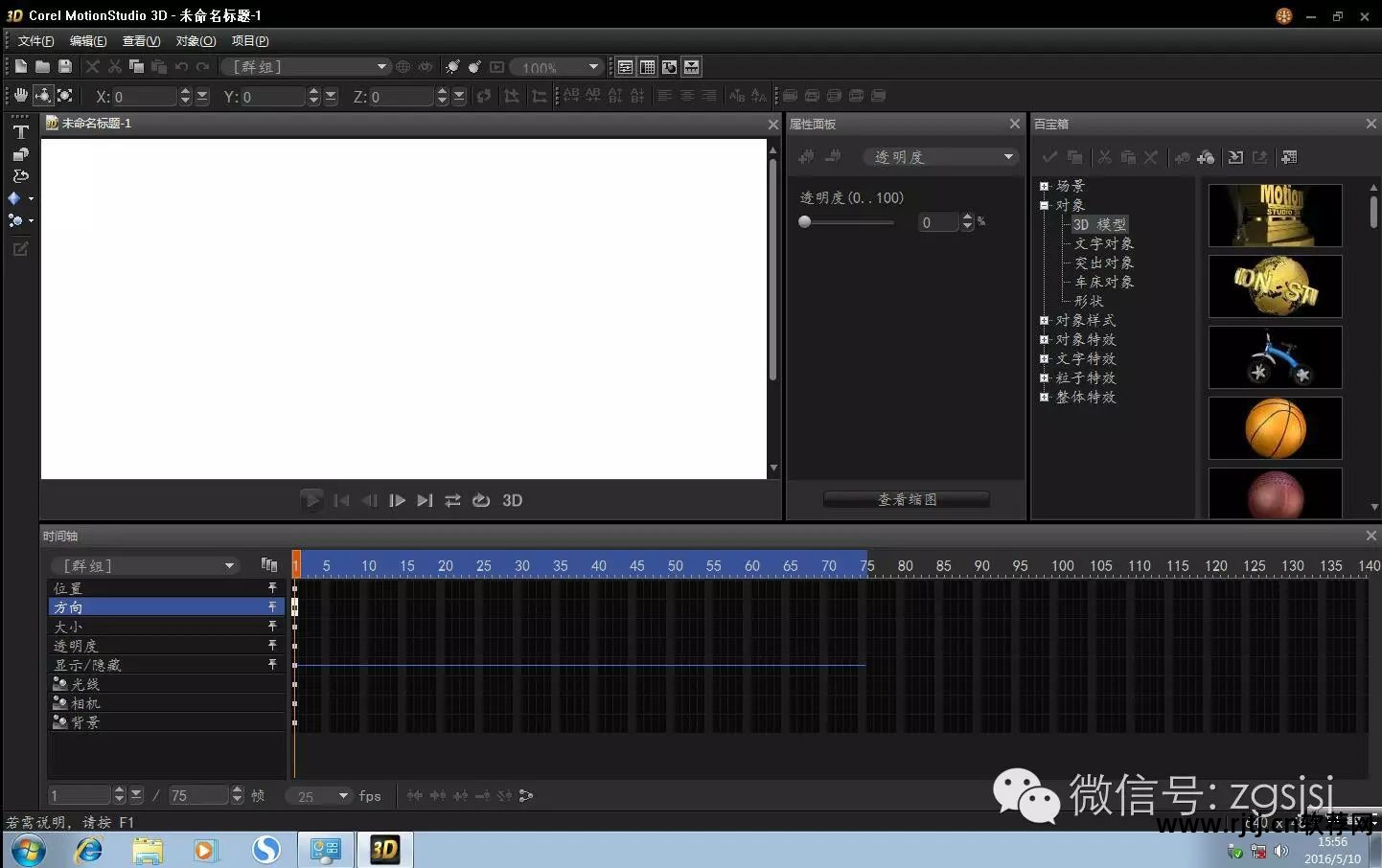Click the preview render icon before the zoom box

point(496,67)
